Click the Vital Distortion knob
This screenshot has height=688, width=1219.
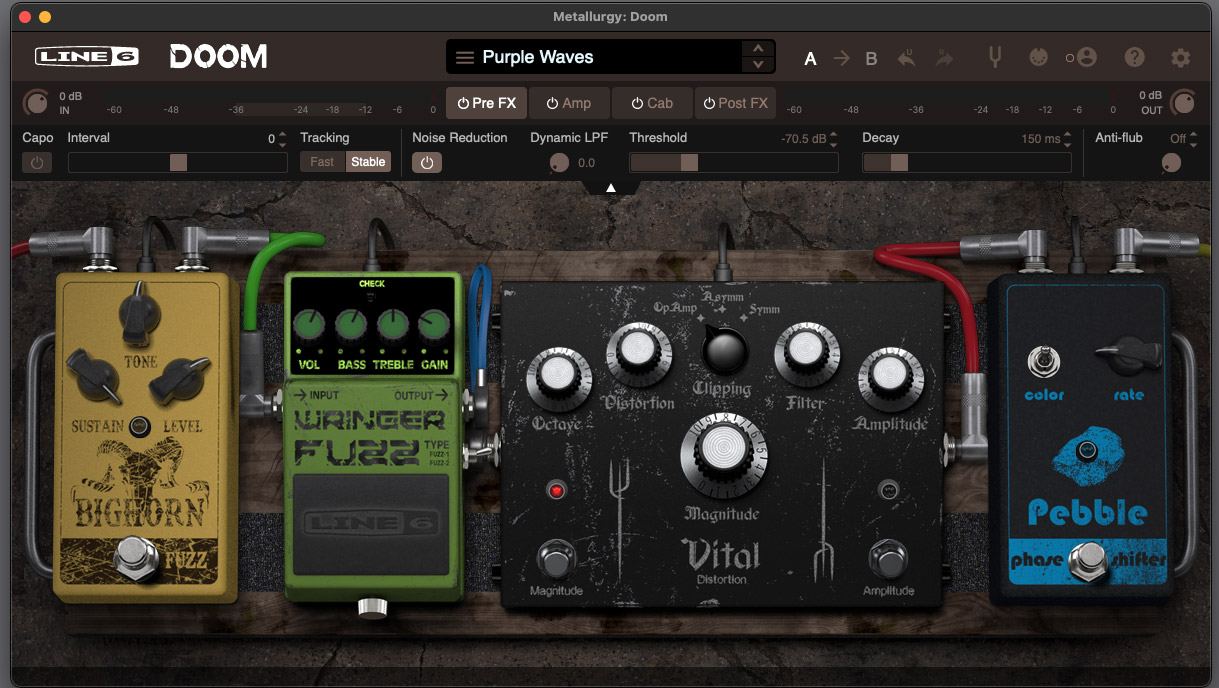[x=639, y=352]
